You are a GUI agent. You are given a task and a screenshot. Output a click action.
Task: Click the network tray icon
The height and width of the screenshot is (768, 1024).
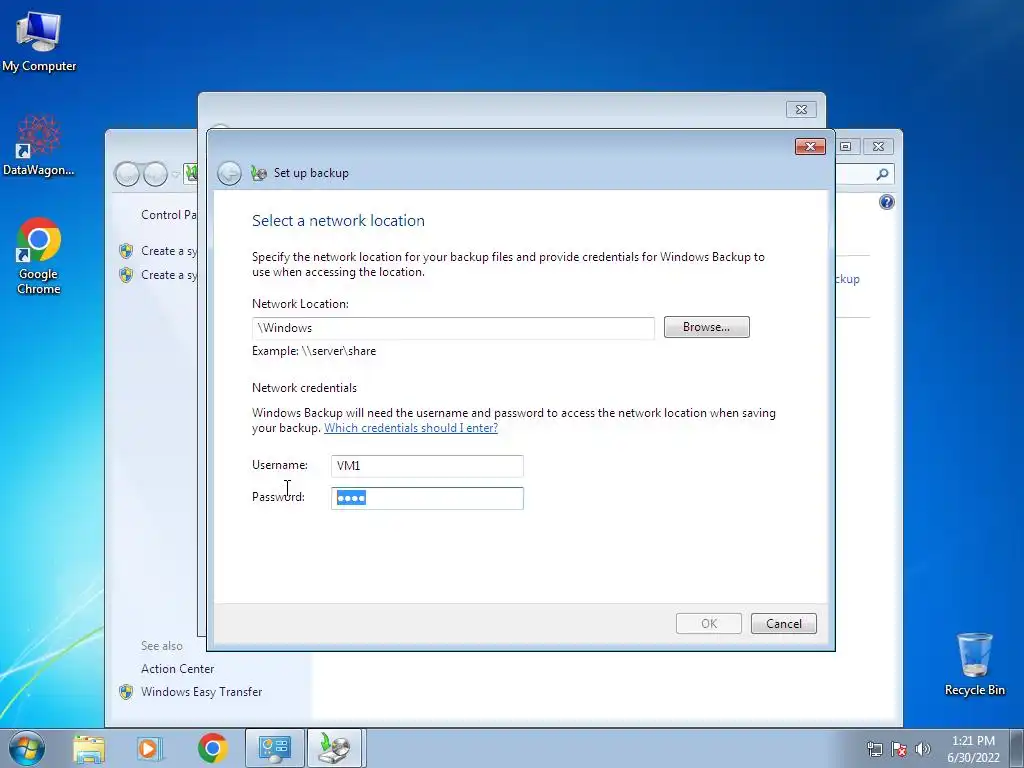point(874,749)
